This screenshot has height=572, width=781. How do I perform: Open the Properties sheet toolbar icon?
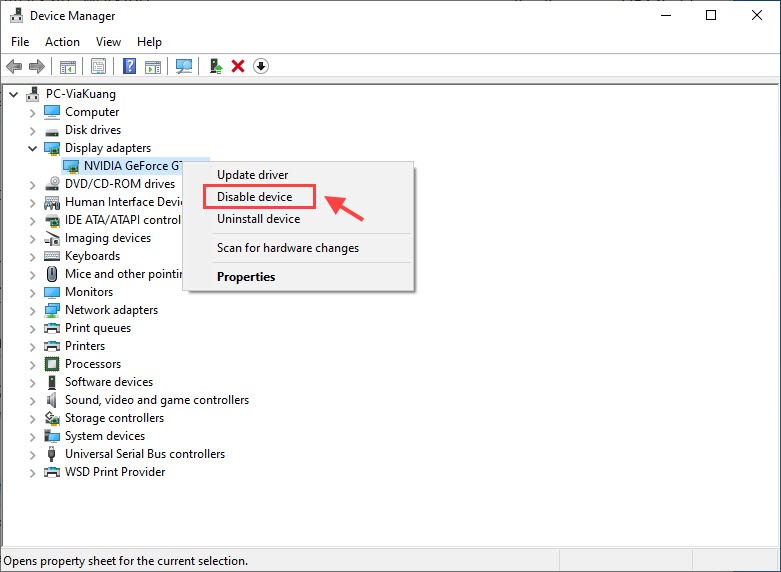(99, 66)
